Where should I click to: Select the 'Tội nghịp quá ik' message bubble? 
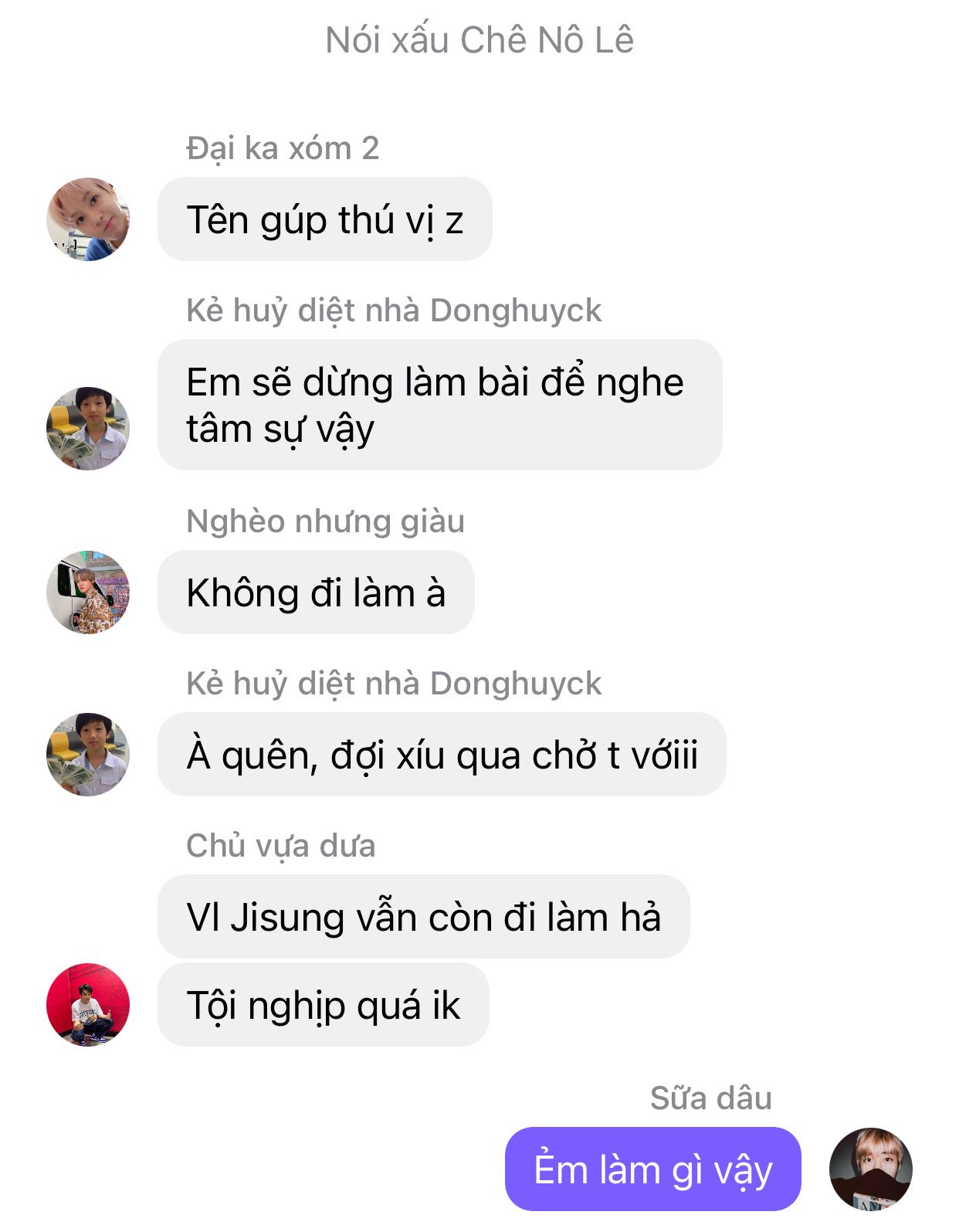click(324, 1005)
